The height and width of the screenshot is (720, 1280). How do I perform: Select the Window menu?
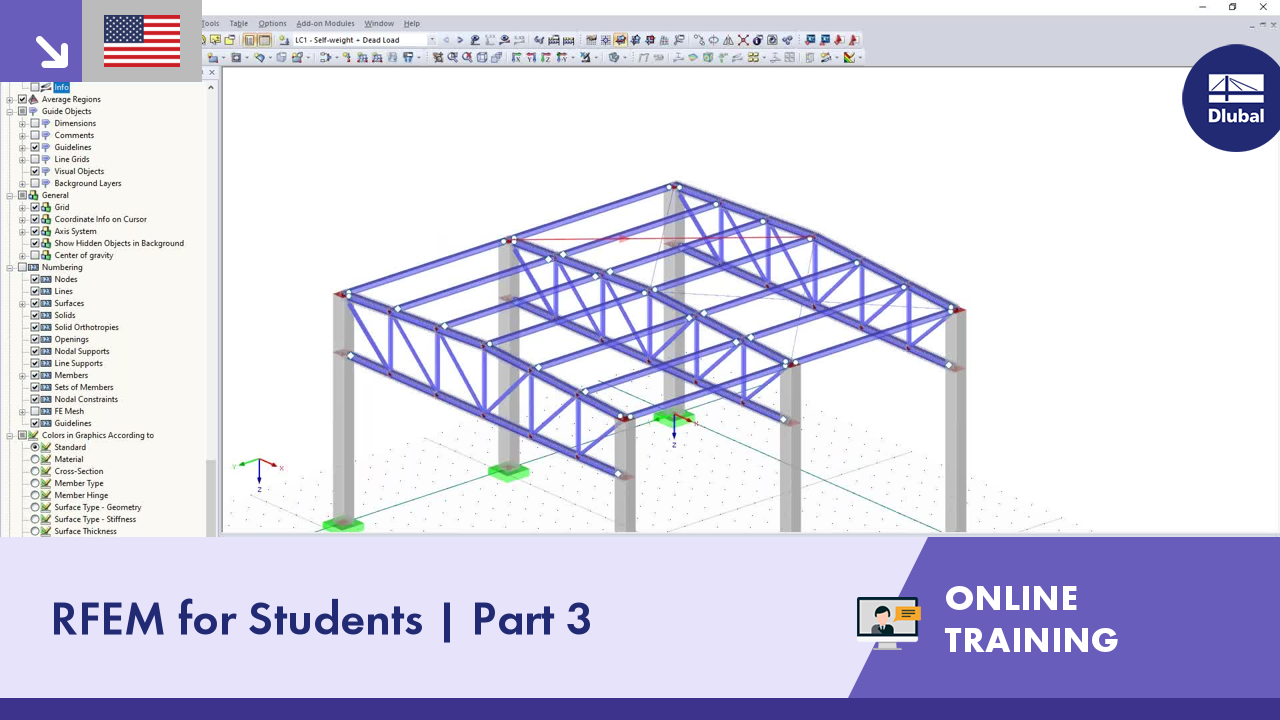(x=379, y=23)
